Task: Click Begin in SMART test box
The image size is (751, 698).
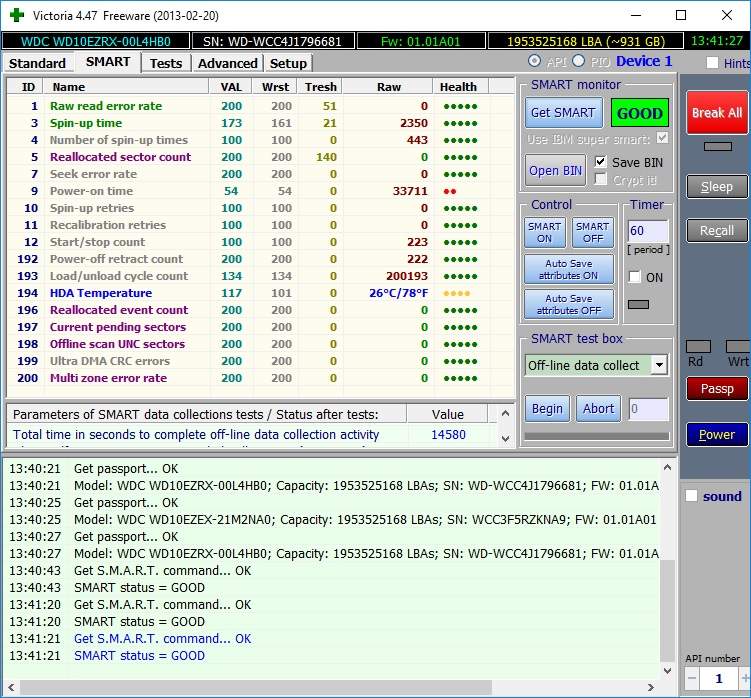Action: click(547, 409)
